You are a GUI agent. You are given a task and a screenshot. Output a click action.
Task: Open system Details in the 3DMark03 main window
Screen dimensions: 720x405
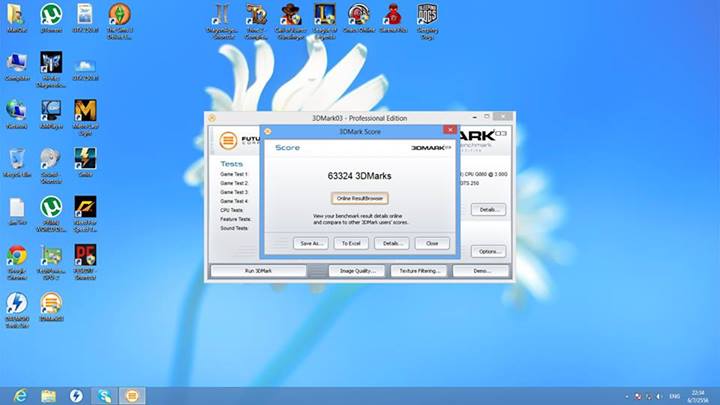pos(488,210)
